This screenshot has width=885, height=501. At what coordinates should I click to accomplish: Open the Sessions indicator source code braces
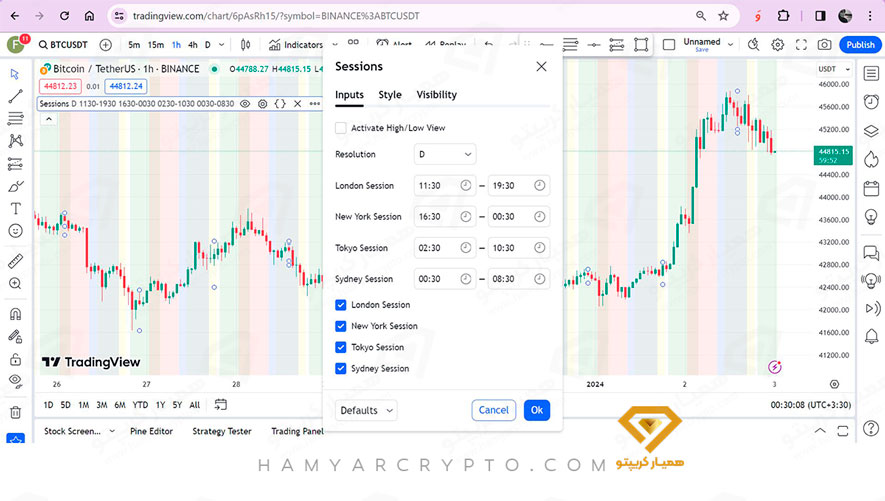pyautogui.click(x=280, y=104)
